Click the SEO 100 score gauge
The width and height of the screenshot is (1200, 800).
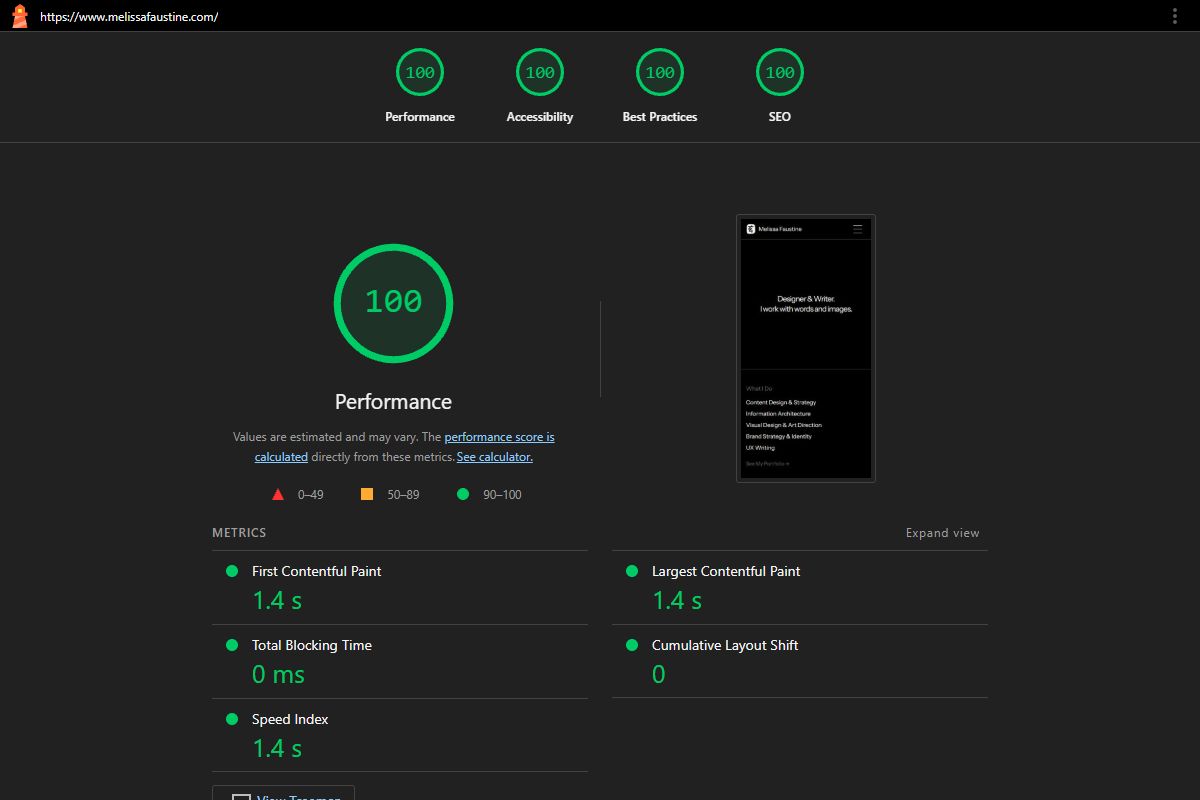tap(780, 73)
